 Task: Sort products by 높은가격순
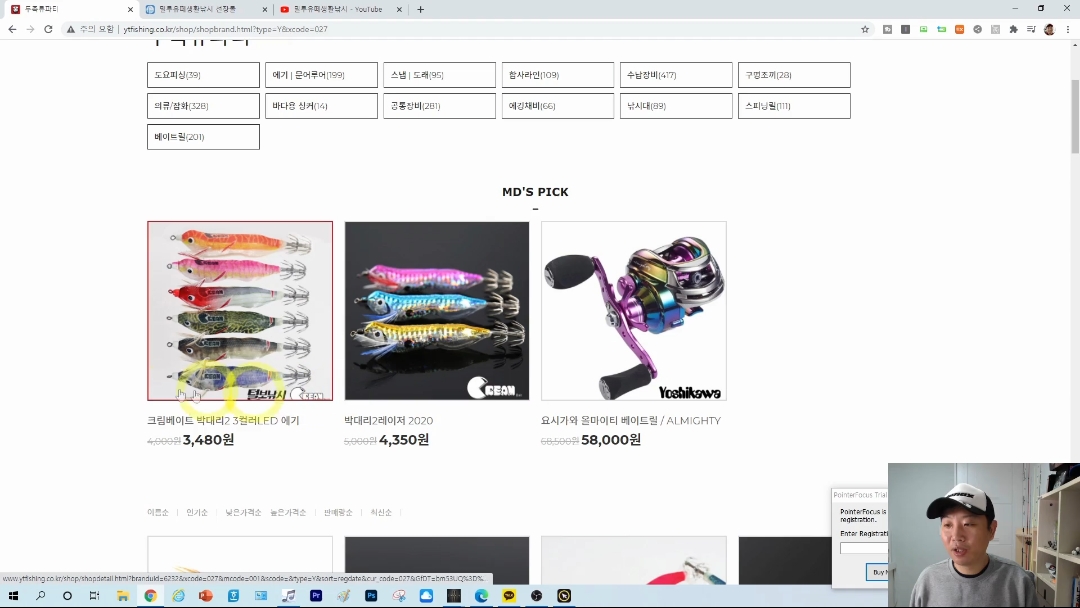tap(288, 512)
